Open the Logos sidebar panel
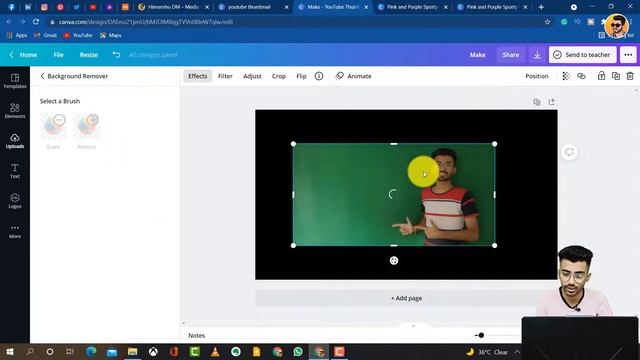 [15, 201]
